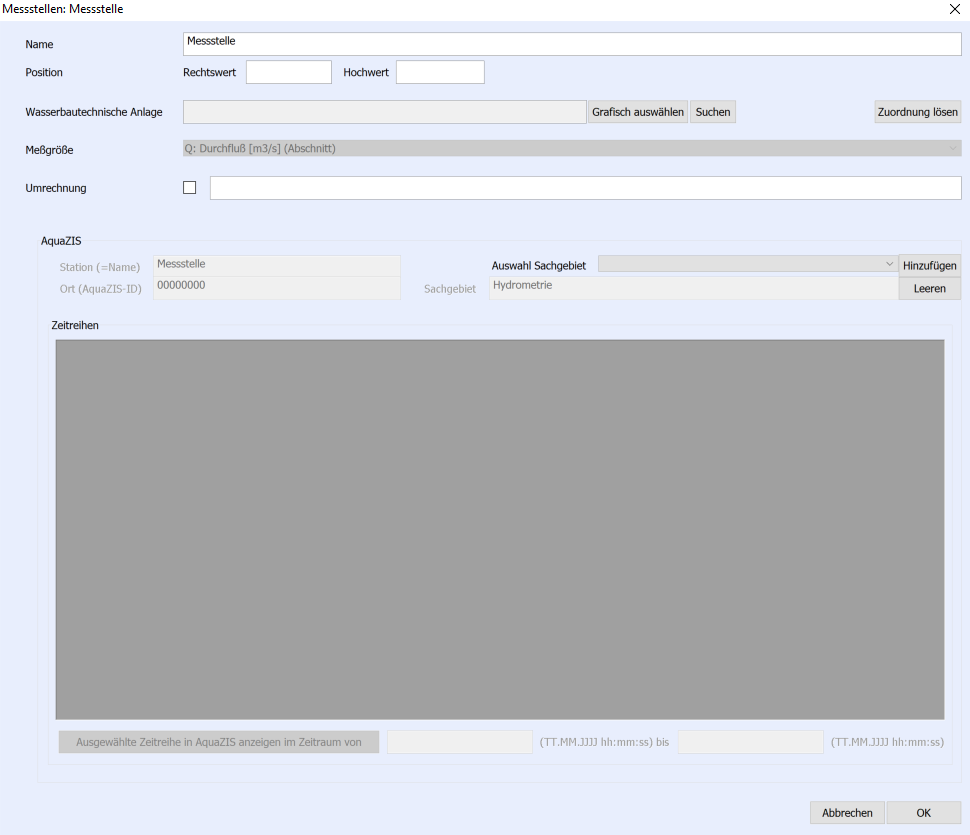The width and height of the screenshot is (970, 835).
Task: Expand the Auswahl Sachgebiet dropdown
Action: click(x=747, y=264)
